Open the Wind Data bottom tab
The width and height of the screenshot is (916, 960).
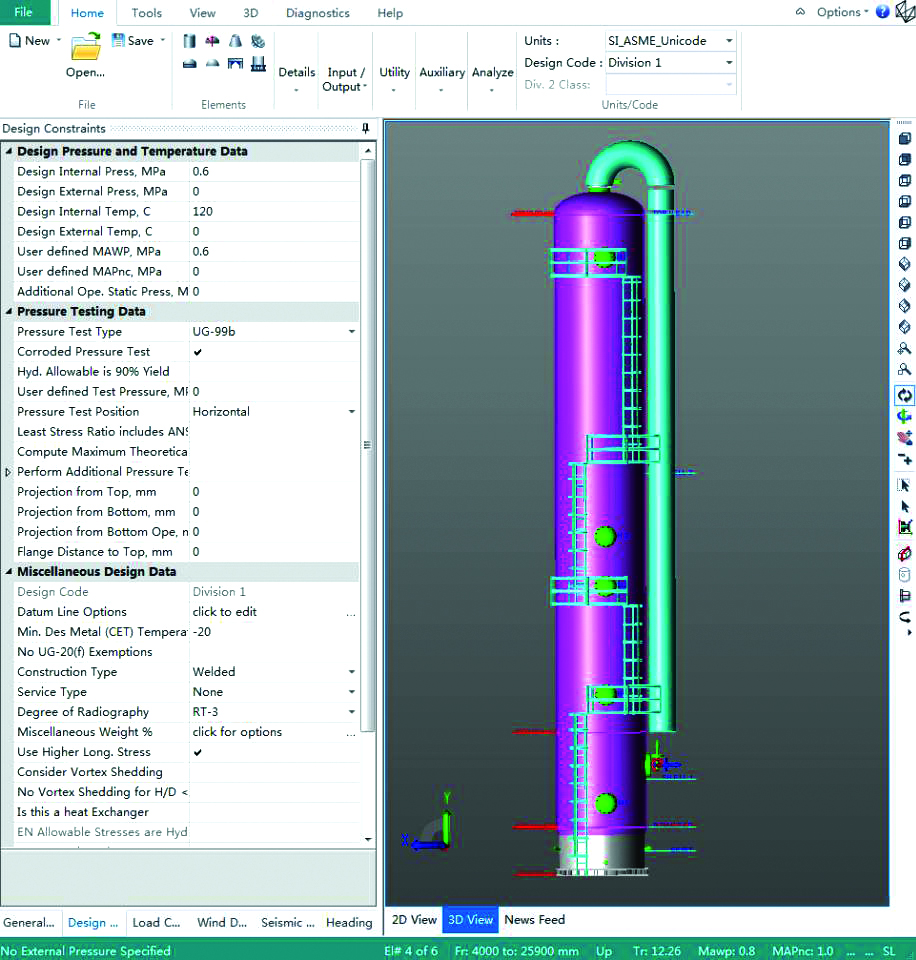[x=223, y=922]
